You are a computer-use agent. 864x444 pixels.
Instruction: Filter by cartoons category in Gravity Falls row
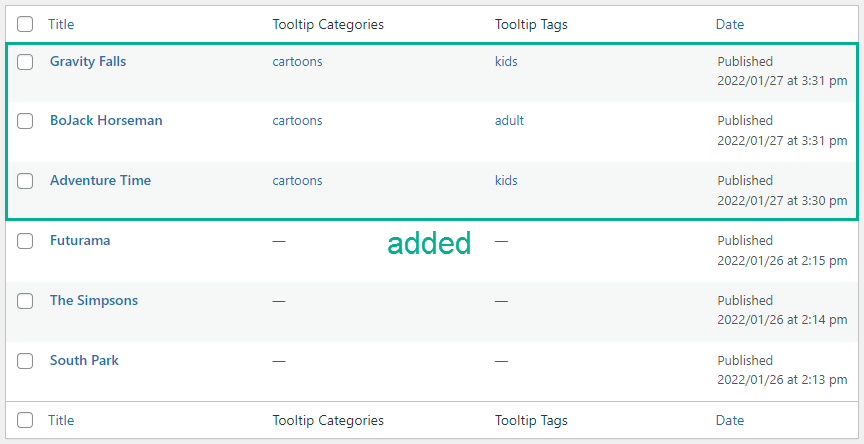click(x=297, y=61)
